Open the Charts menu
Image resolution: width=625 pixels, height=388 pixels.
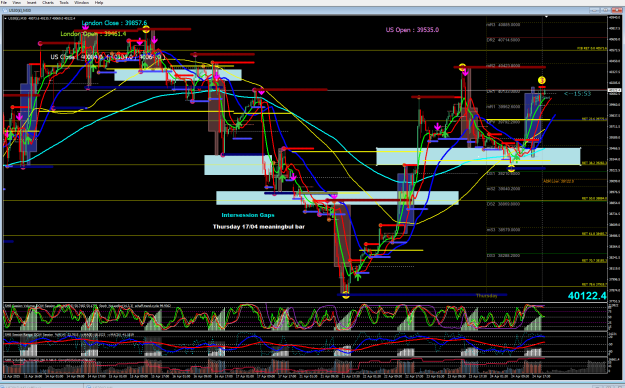click(x=48, y=2)
